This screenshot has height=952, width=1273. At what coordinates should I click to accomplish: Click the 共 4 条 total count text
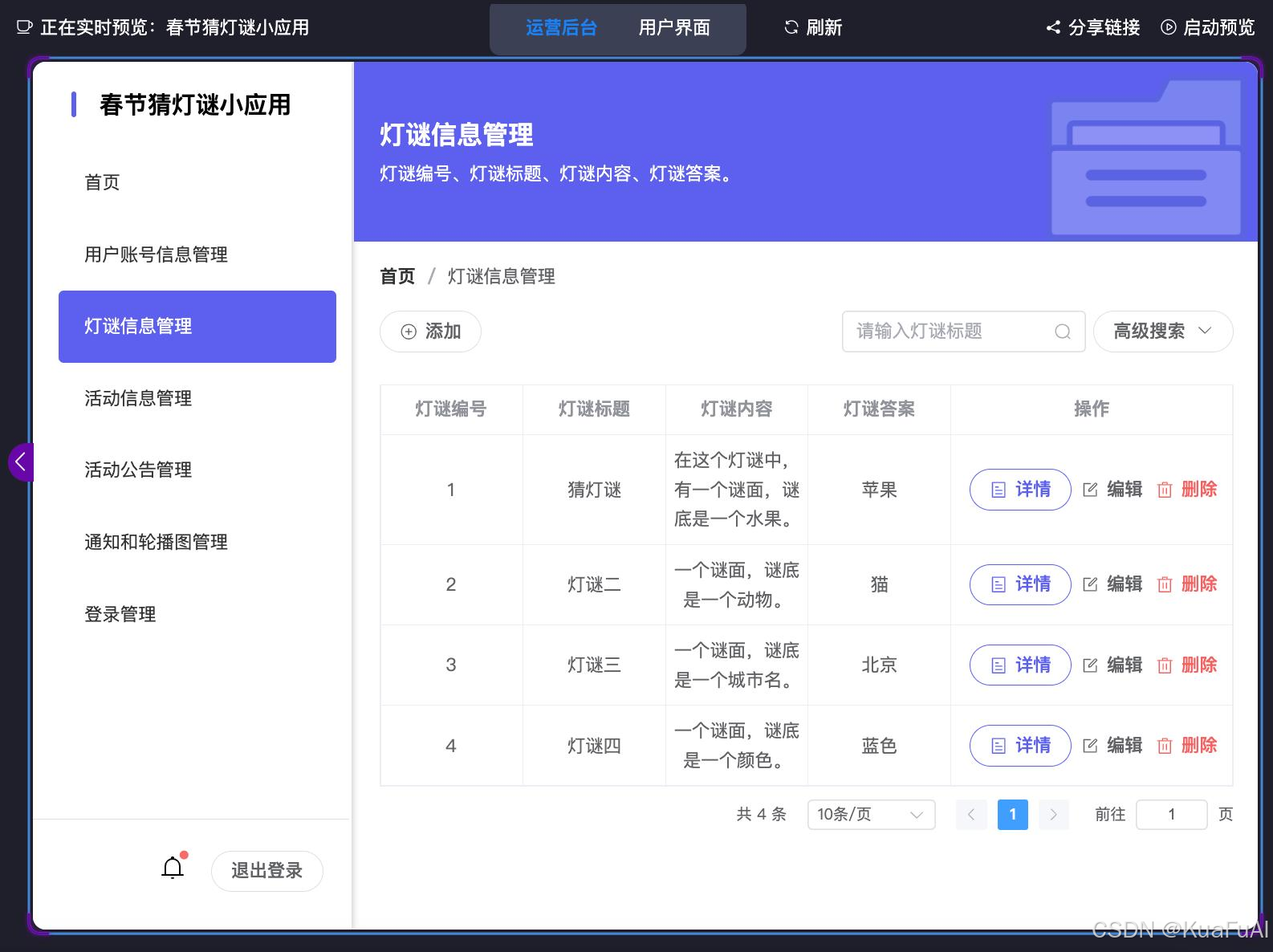tap(761, 815)
